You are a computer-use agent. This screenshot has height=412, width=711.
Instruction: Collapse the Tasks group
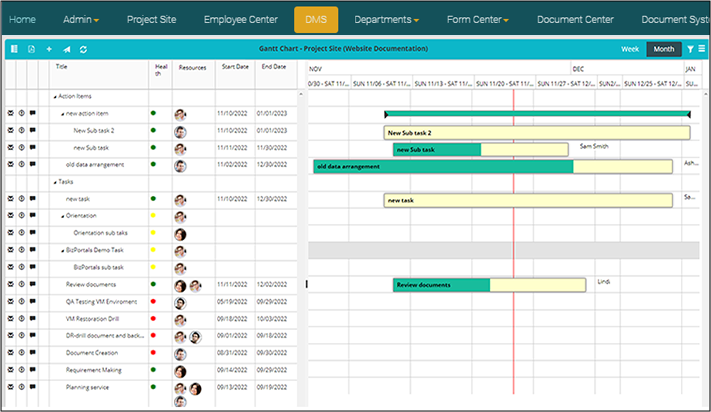click(55, 182)
